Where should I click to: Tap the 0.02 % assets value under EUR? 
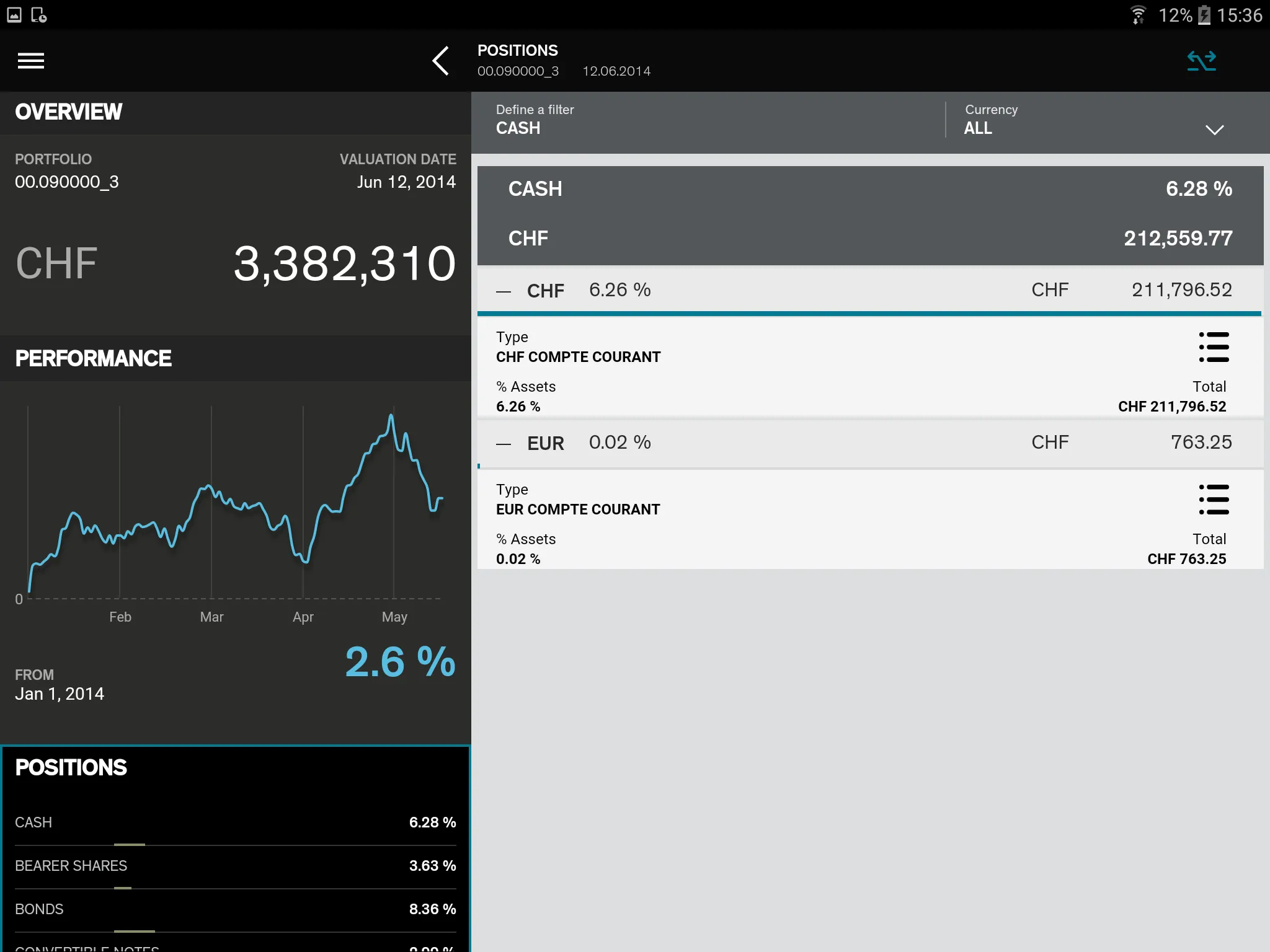pyautogui.click(x=518, y=559)
